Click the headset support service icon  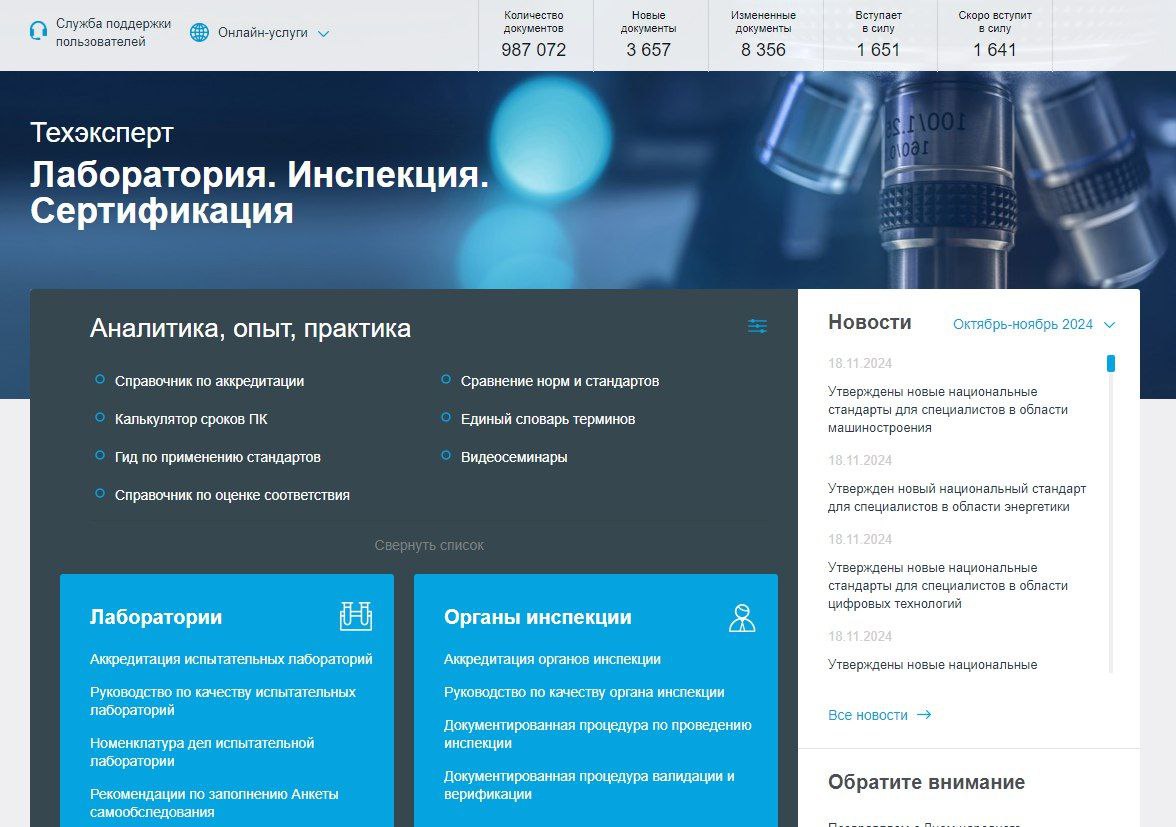pyautogui.click(x=38, y=32)
